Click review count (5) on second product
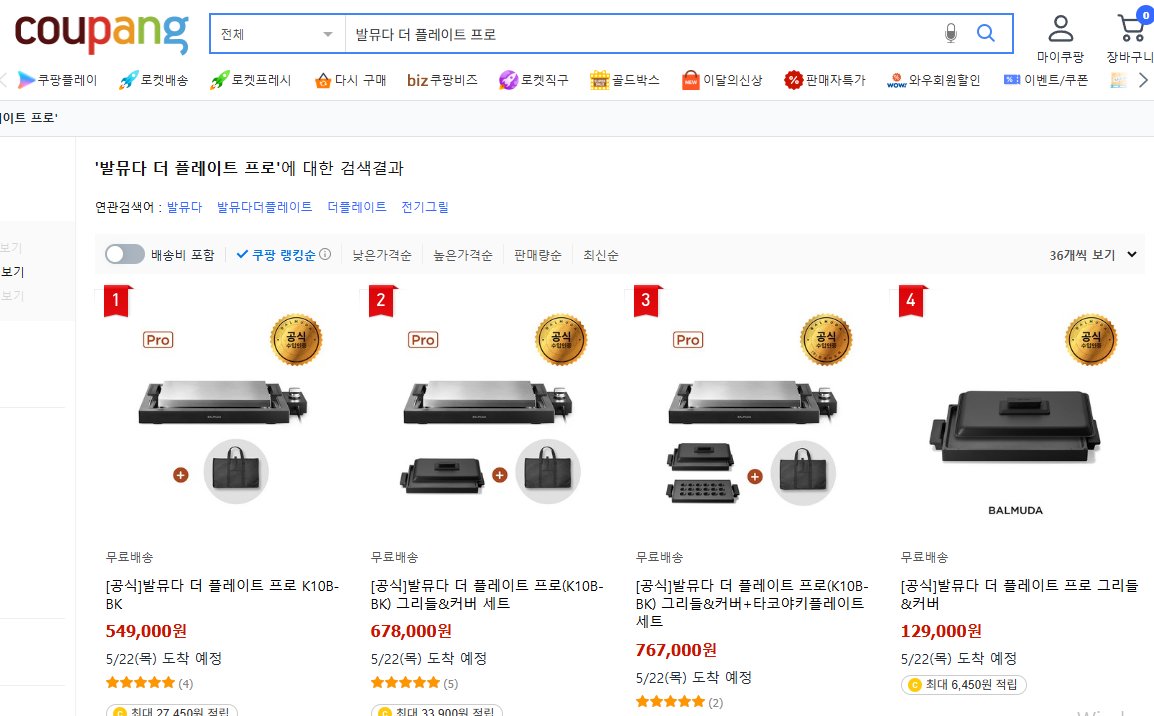Viewport: 1154px width, 716px height. [x=450, y=684]
